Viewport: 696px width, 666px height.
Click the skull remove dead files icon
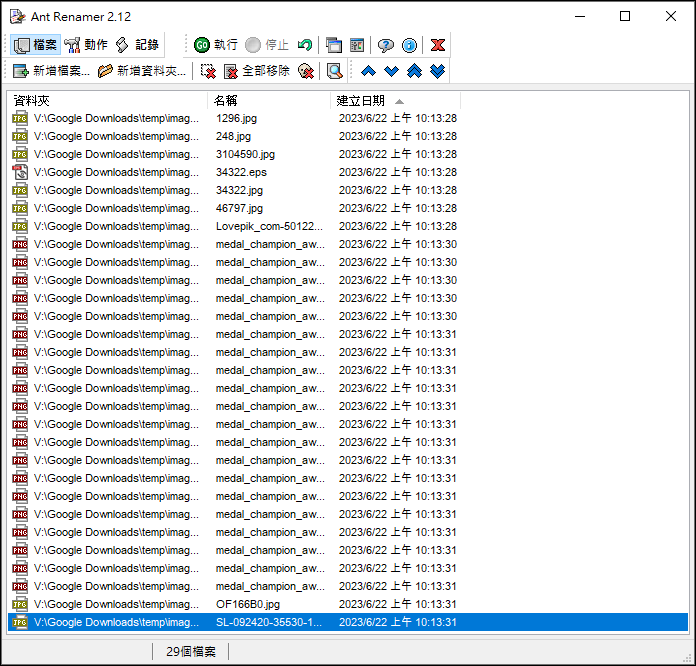click(306, 71)
